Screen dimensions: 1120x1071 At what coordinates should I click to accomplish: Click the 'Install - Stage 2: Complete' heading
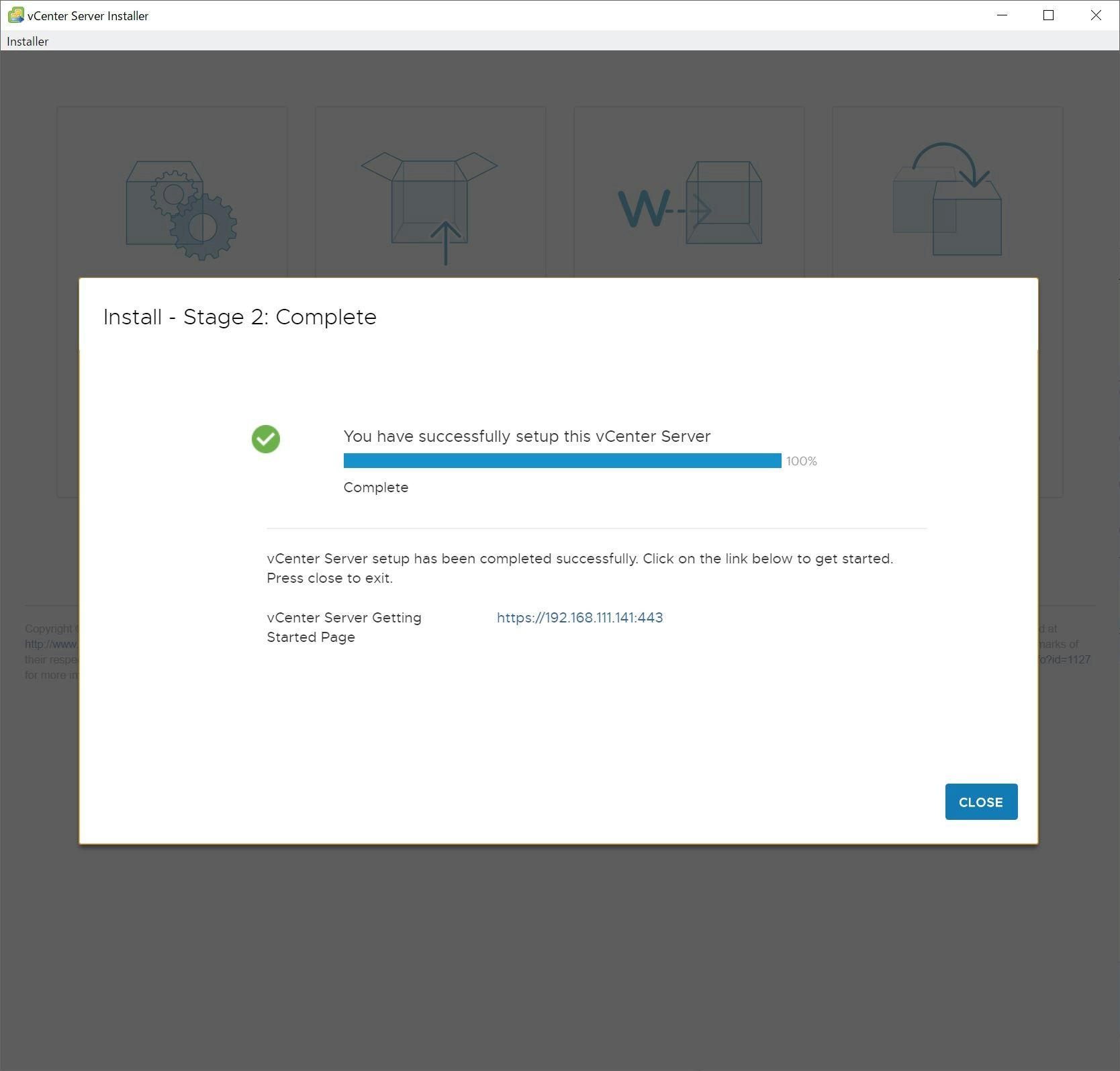coord(240,317)
